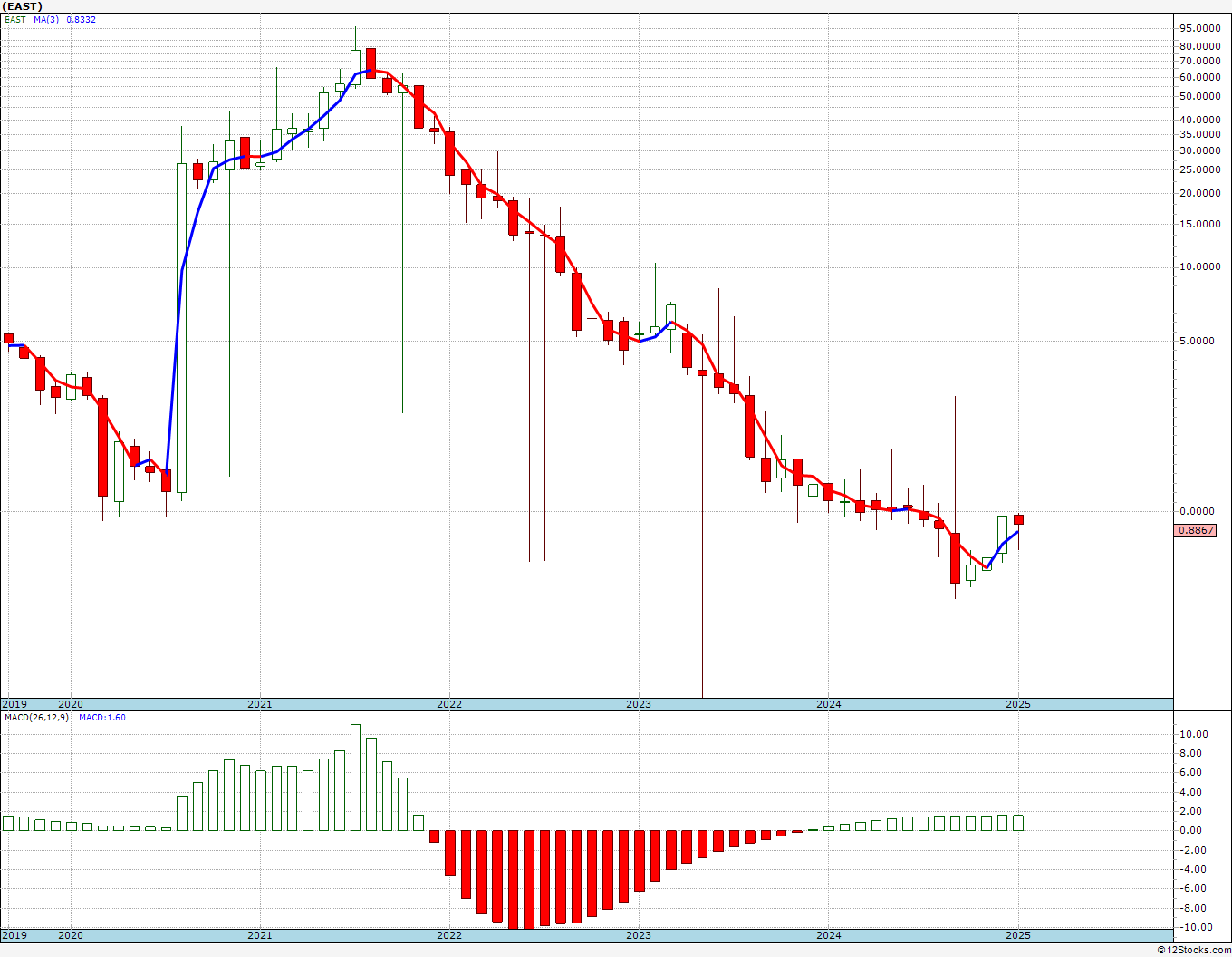Click the -2.00 MACD axis label
The width and height of the screenshot is (1232, 957).
click(1193, 850)
